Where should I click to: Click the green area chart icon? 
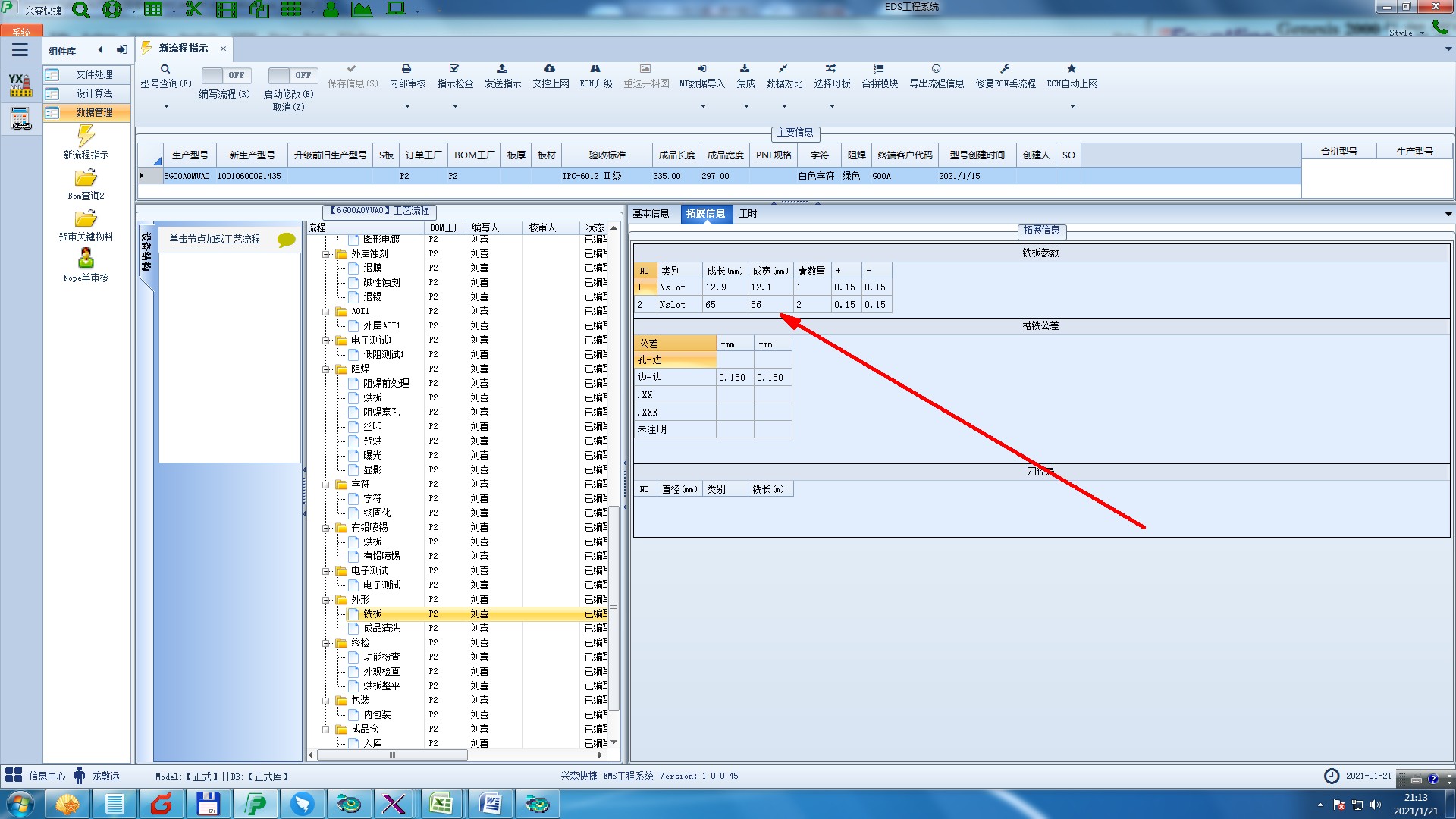pos(362,10)
